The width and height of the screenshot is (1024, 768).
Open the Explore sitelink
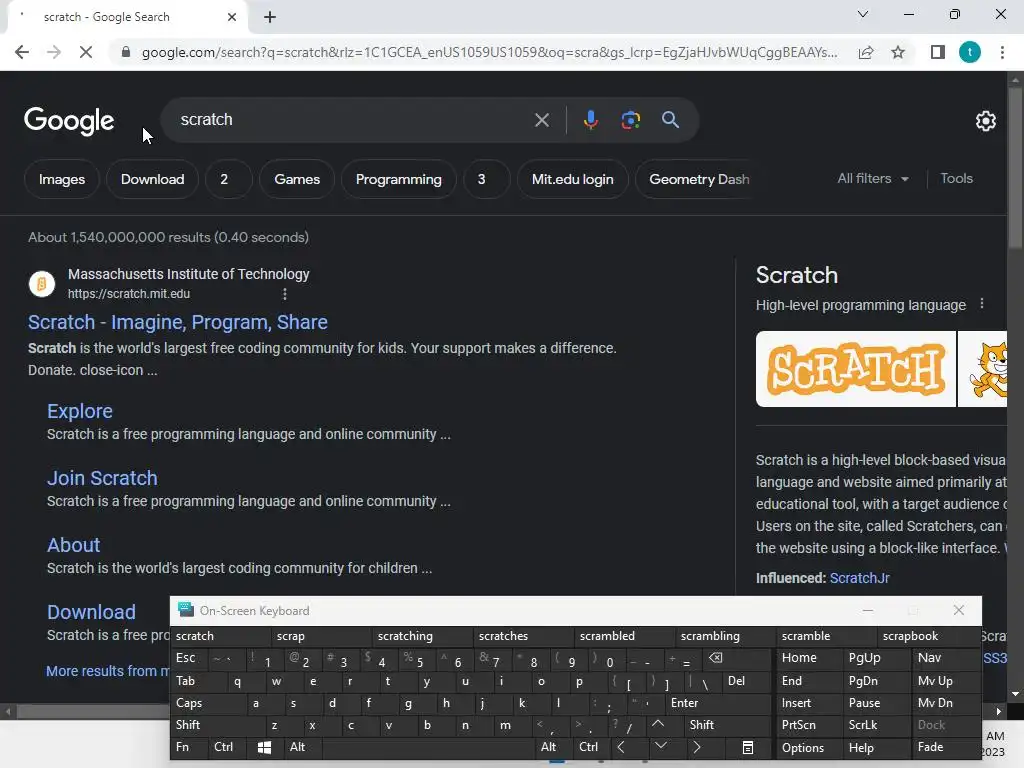pos(80,411)
